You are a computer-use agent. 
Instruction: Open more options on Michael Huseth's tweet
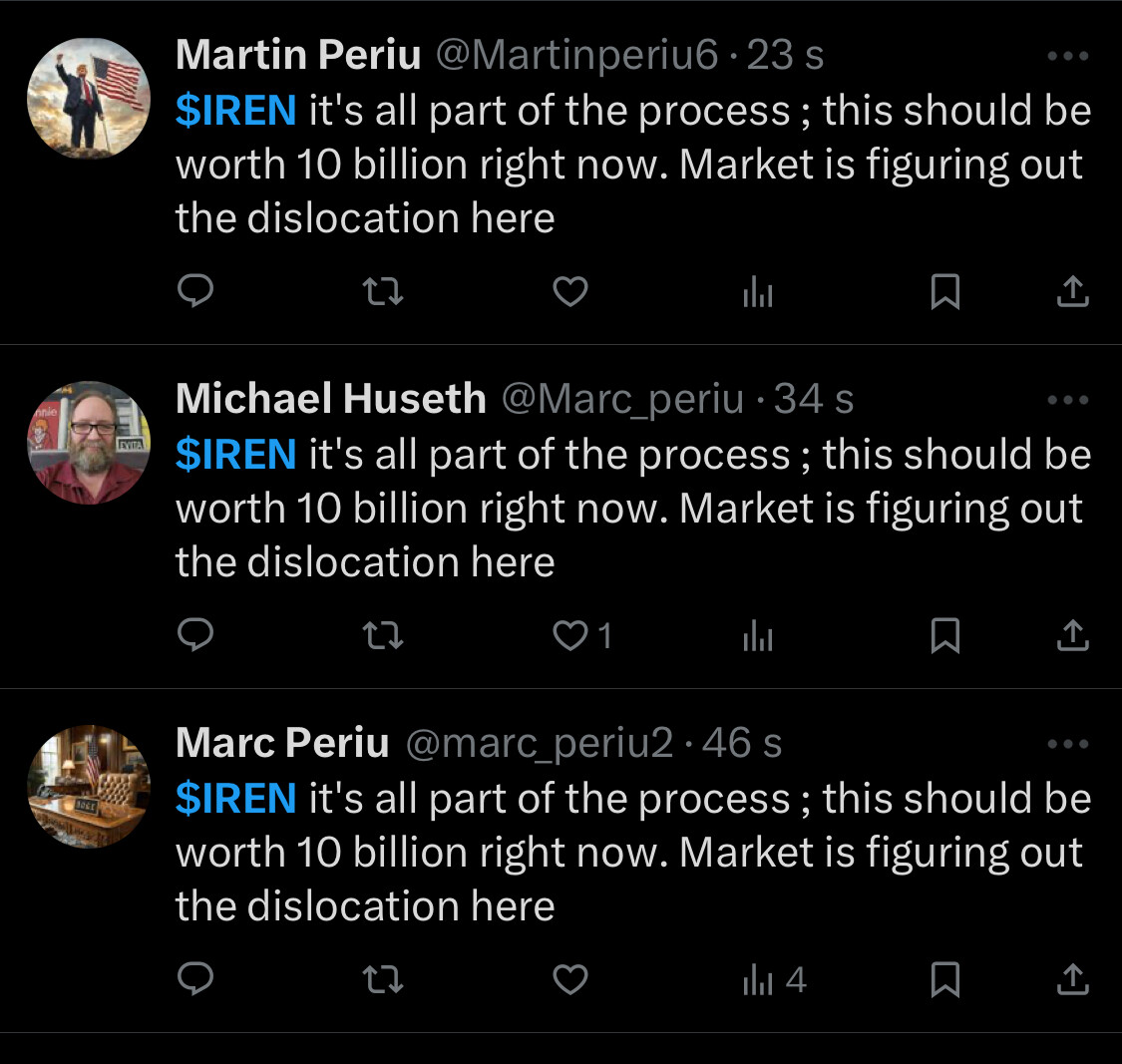click(1068, 400)
